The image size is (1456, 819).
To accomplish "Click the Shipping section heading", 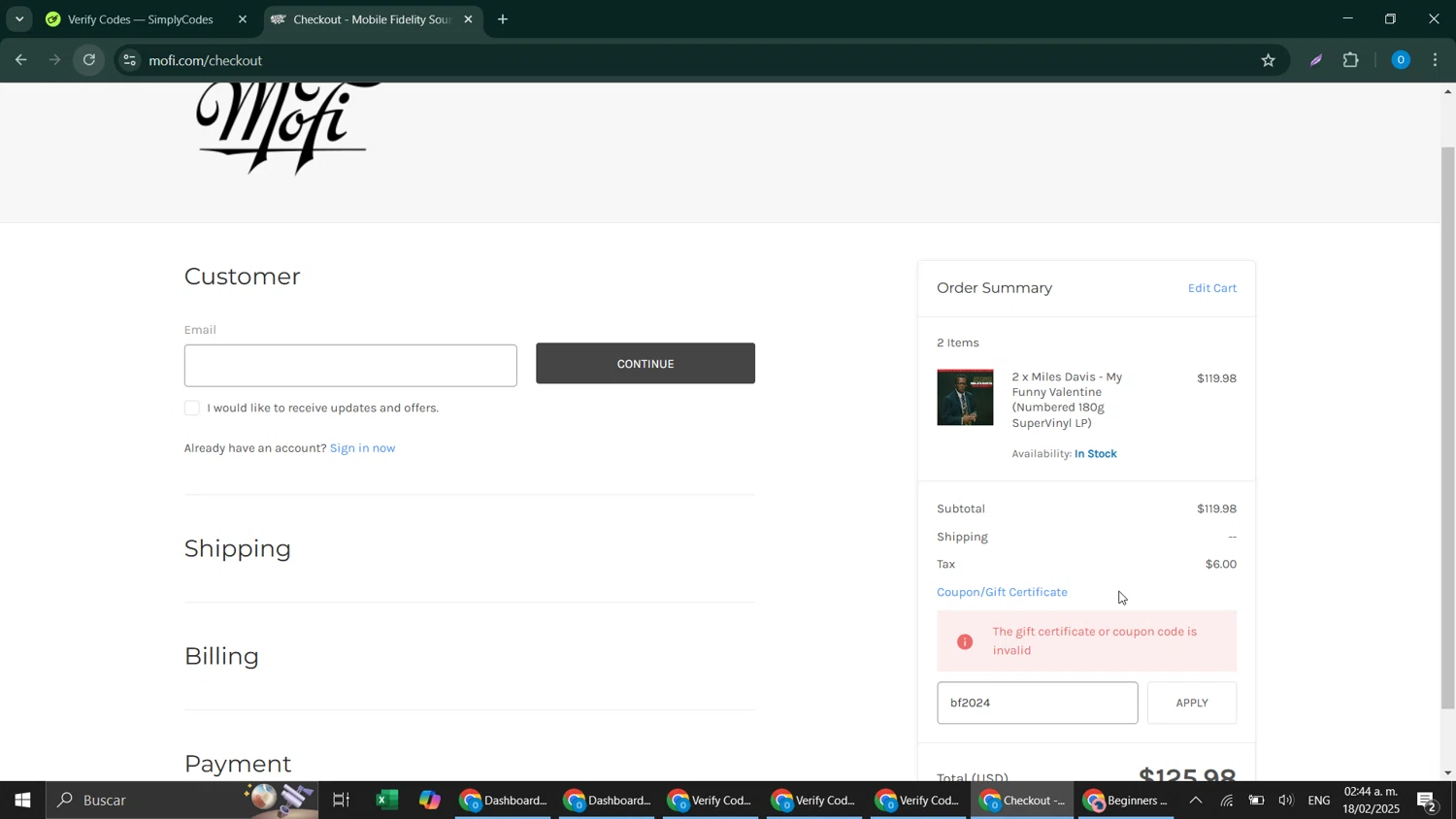I will tap(238, 549).
